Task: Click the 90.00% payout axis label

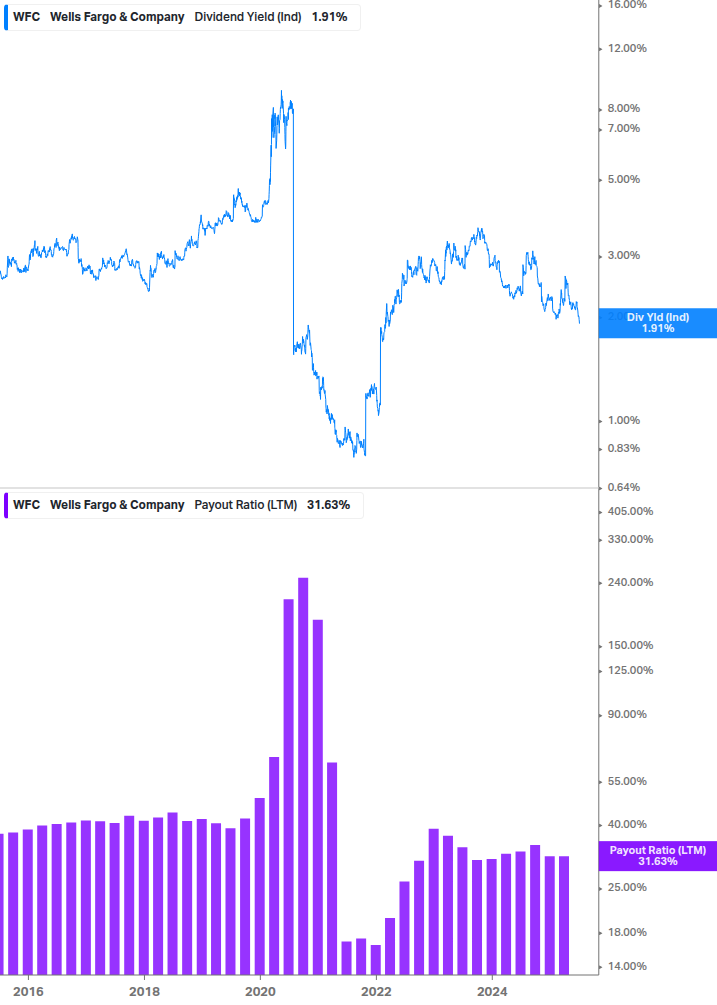Action: pyautogui.click(x=627, y=715)
